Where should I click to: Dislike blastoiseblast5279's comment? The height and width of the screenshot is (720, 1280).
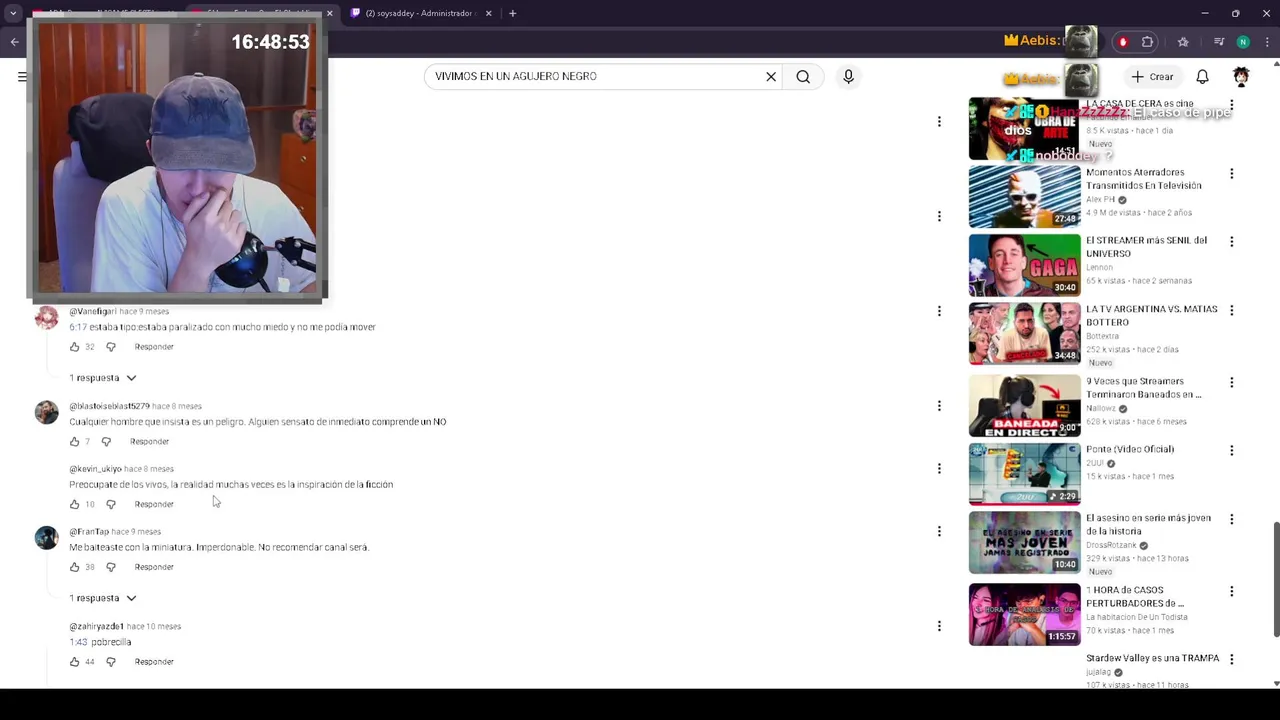[x=106, y=441]
